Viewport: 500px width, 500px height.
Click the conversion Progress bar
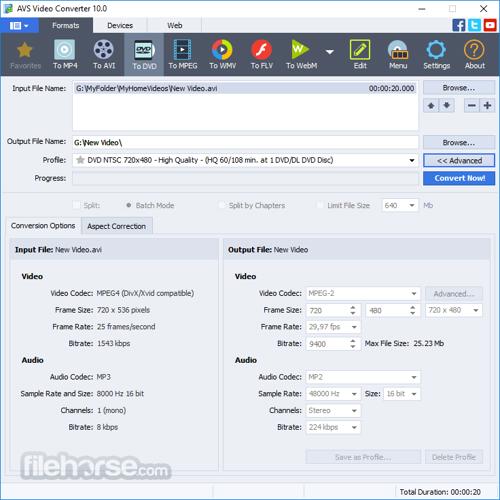coord(245,178)
